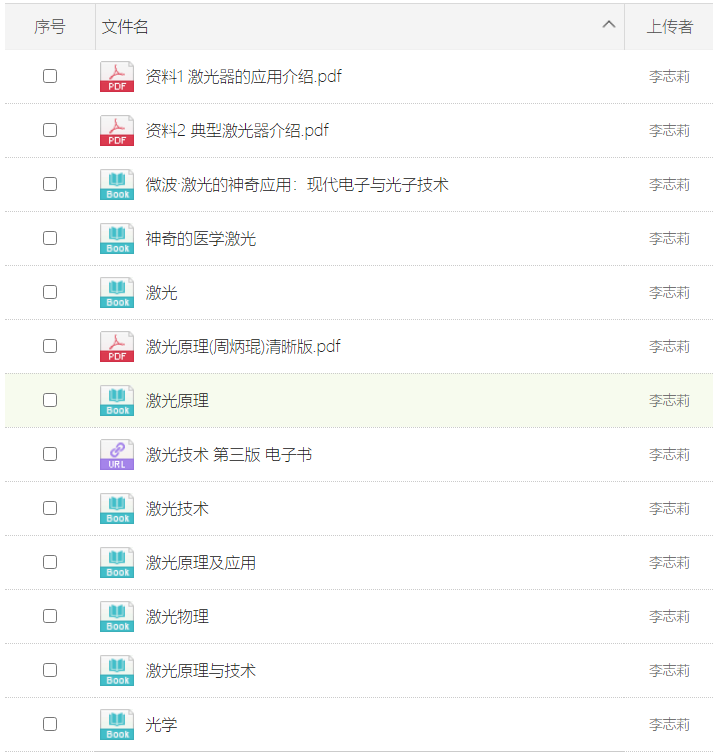Click the Book icon next to 神奇的医学激光
Screen dimensions: 713x756
(116, 239)
